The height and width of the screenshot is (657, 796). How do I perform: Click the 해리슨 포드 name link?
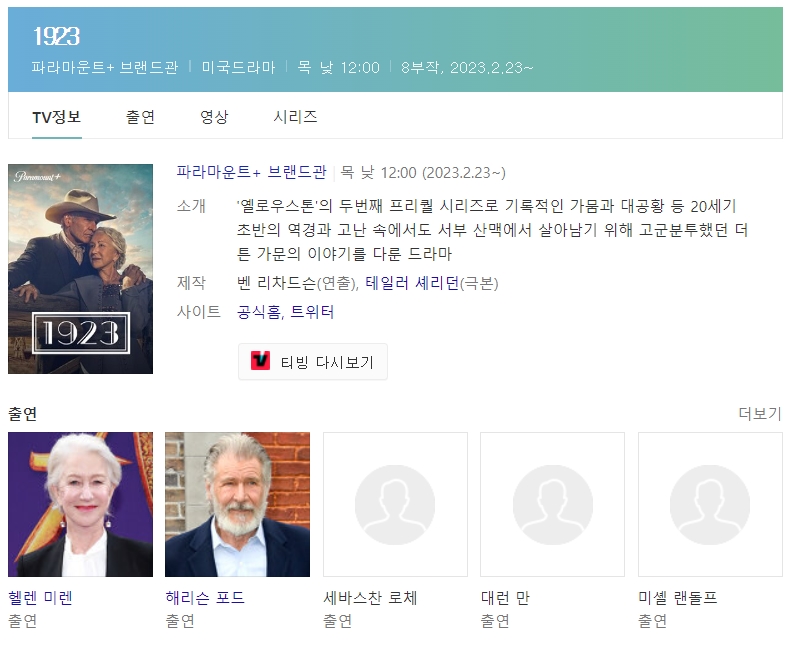(x=205, y=598)
